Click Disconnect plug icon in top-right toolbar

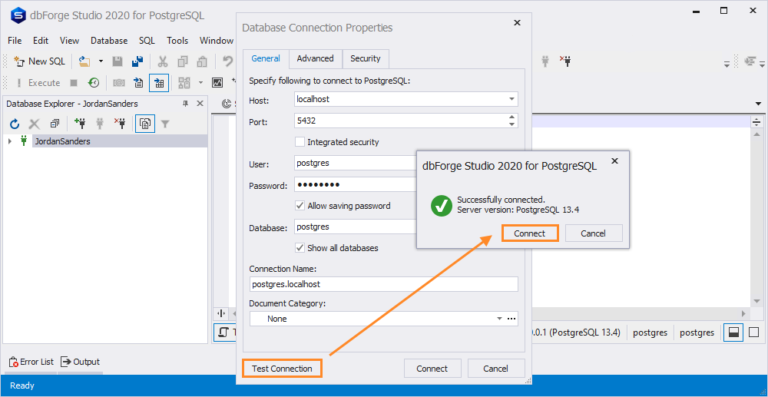[x=566, y=61]
